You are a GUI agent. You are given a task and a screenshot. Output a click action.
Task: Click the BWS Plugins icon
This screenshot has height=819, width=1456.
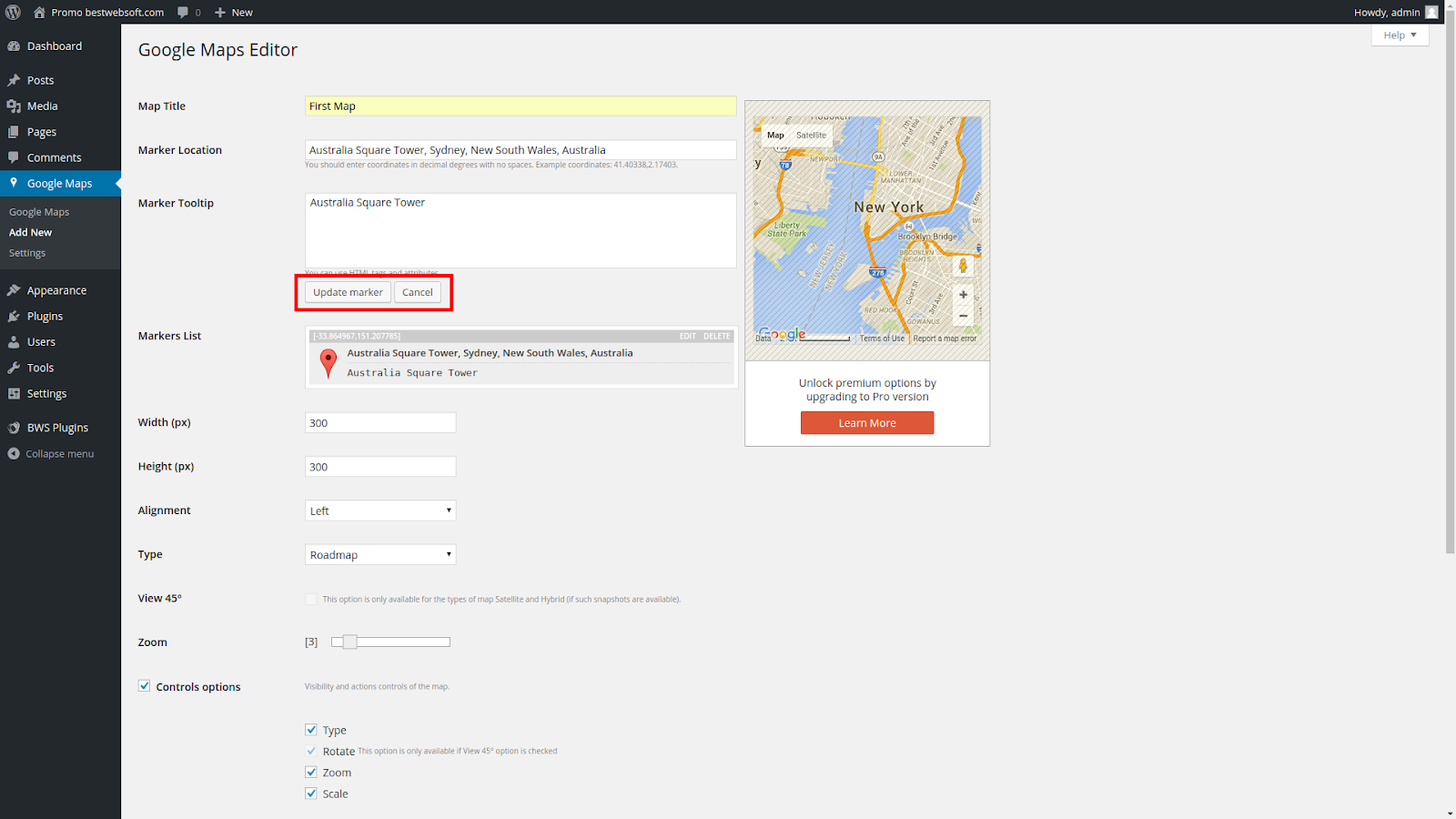[14, 428]
